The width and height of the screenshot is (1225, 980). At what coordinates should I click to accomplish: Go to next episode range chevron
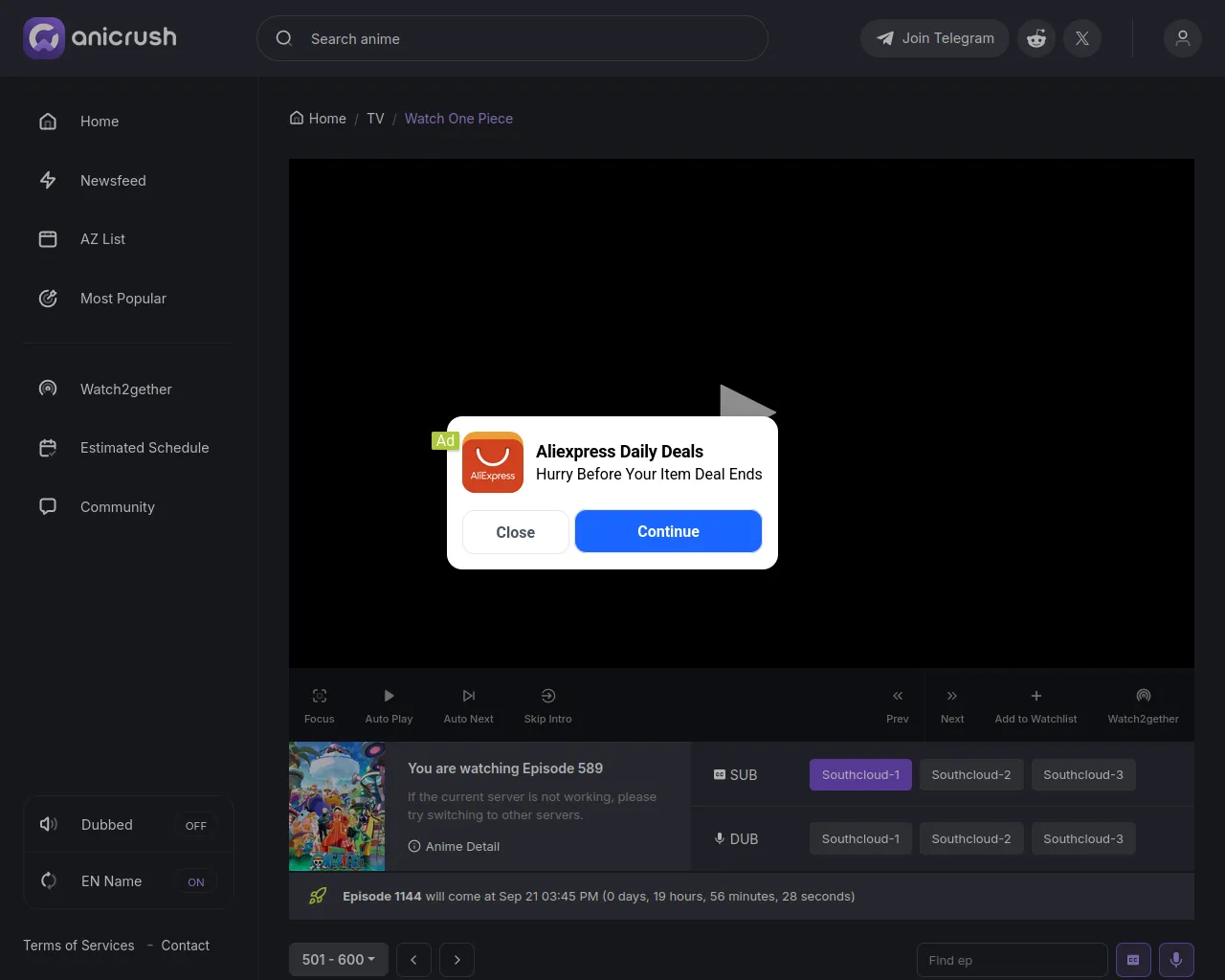click(457, 959)
